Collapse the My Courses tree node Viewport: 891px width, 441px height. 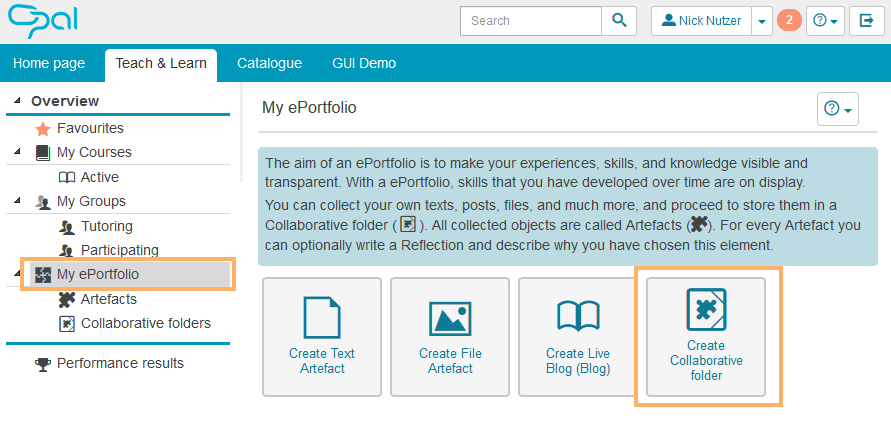click(17, 152)
